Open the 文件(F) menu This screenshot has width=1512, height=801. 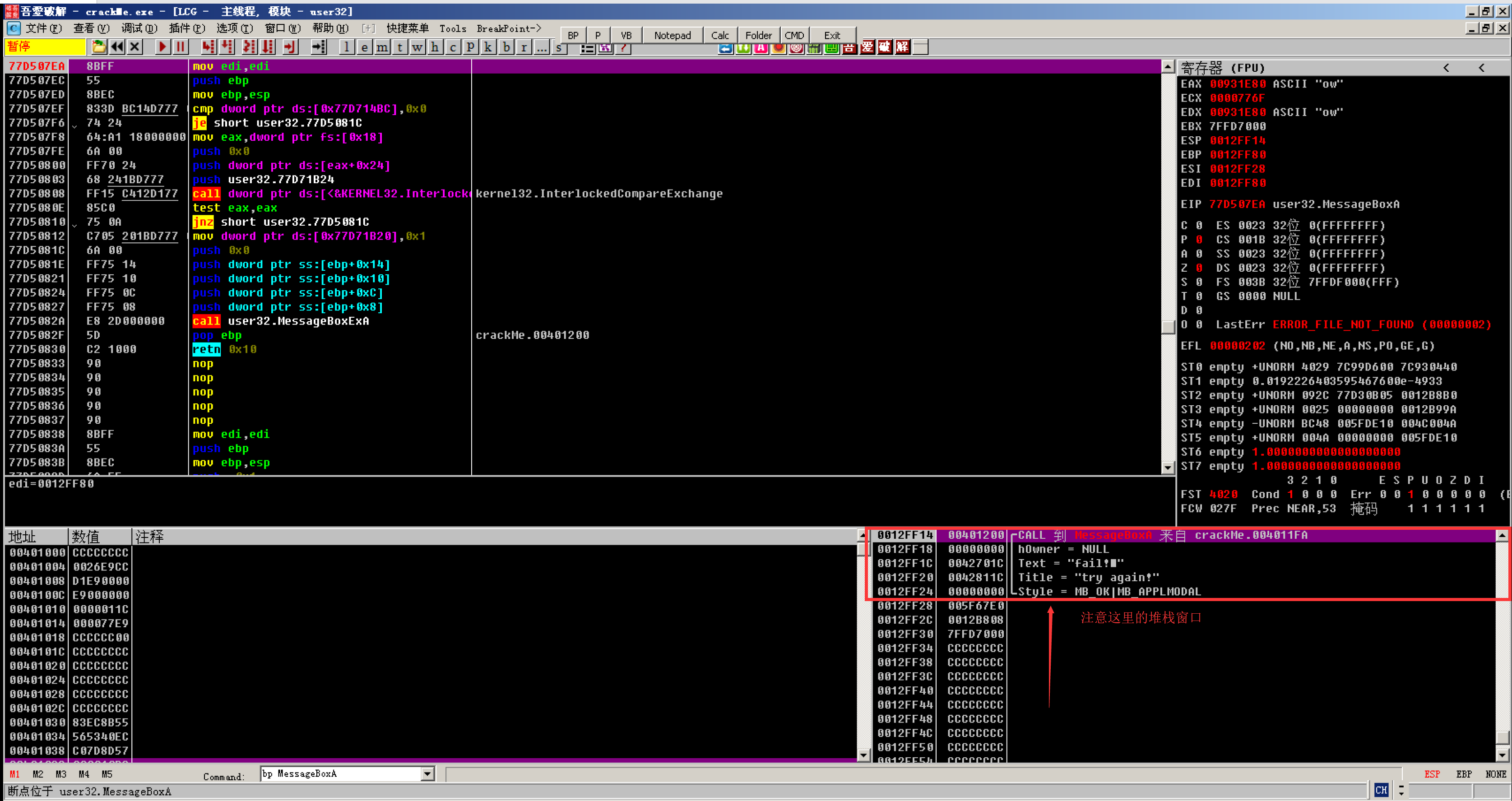tap(44, 28)
